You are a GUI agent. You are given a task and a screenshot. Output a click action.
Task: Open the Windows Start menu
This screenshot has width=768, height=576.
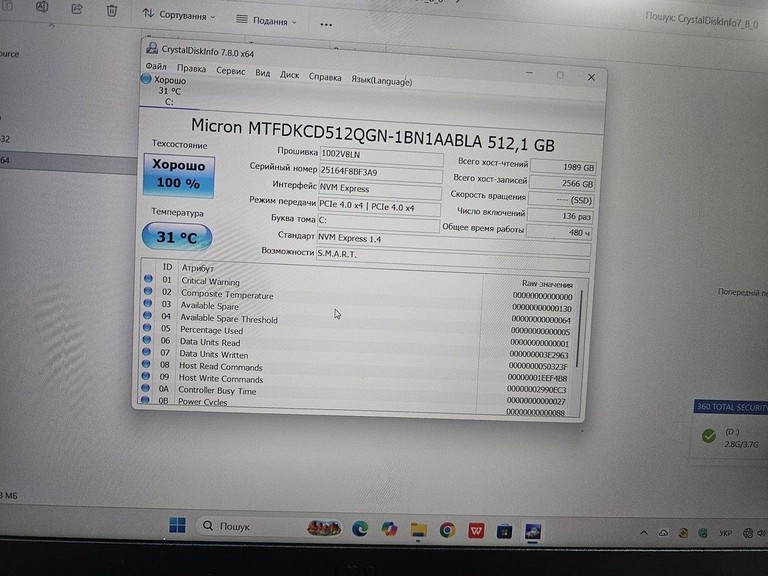[177, 525]
